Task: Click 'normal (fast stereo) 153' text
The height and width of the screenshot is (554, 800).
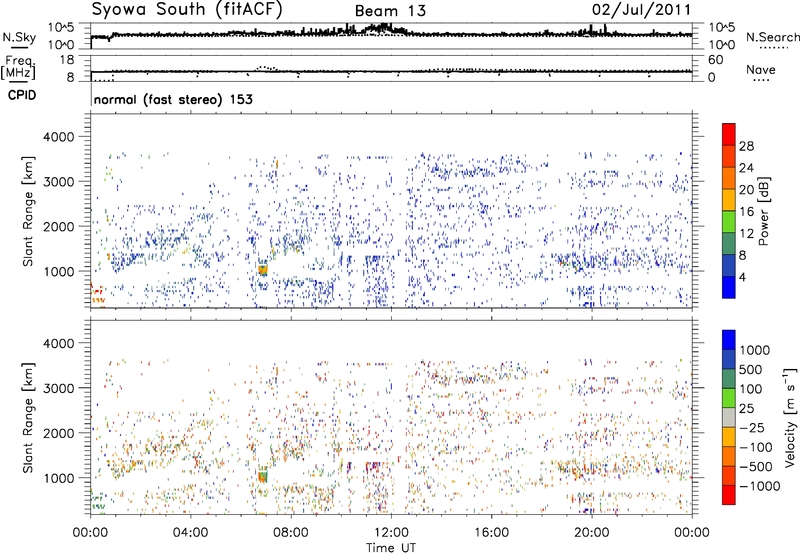Action: pos(173,99)
